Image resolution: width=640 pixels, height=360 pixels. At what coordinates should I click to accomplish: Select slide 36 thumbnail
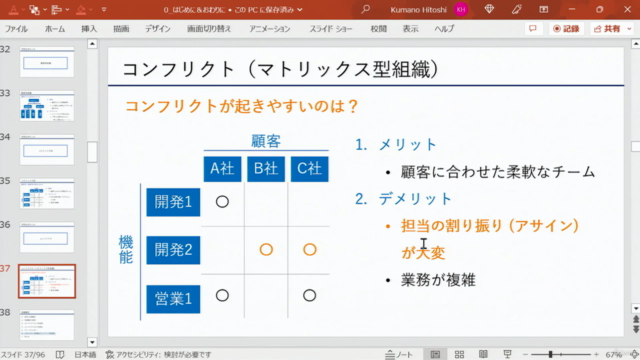coord(47,237)
